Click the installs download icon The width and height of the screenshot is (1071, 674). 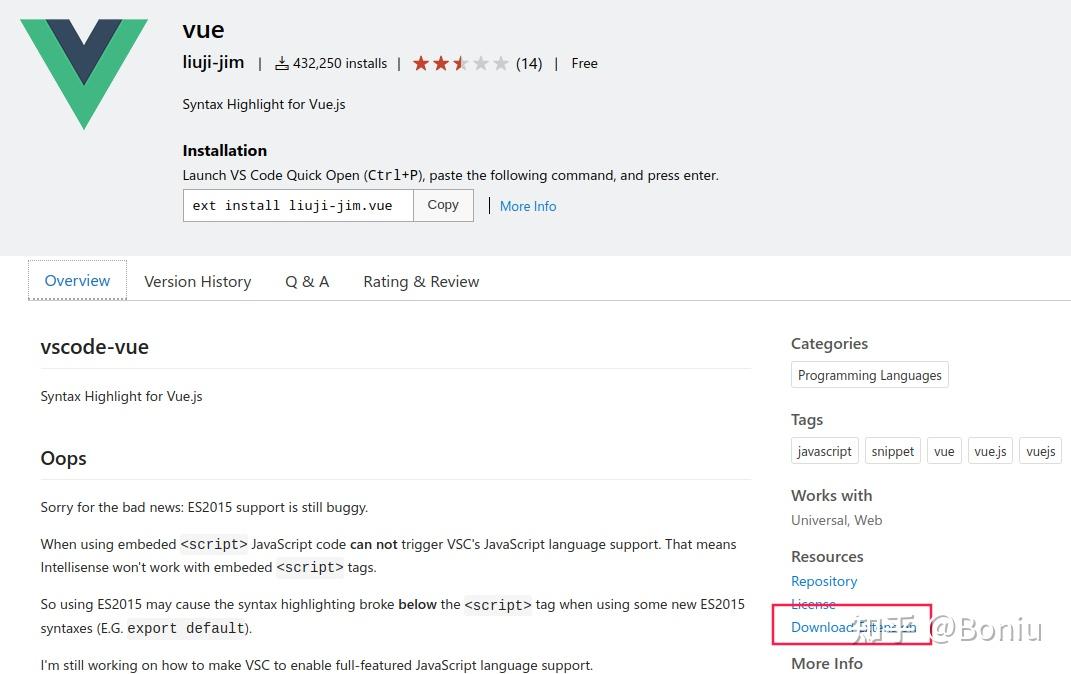[282, 64]
